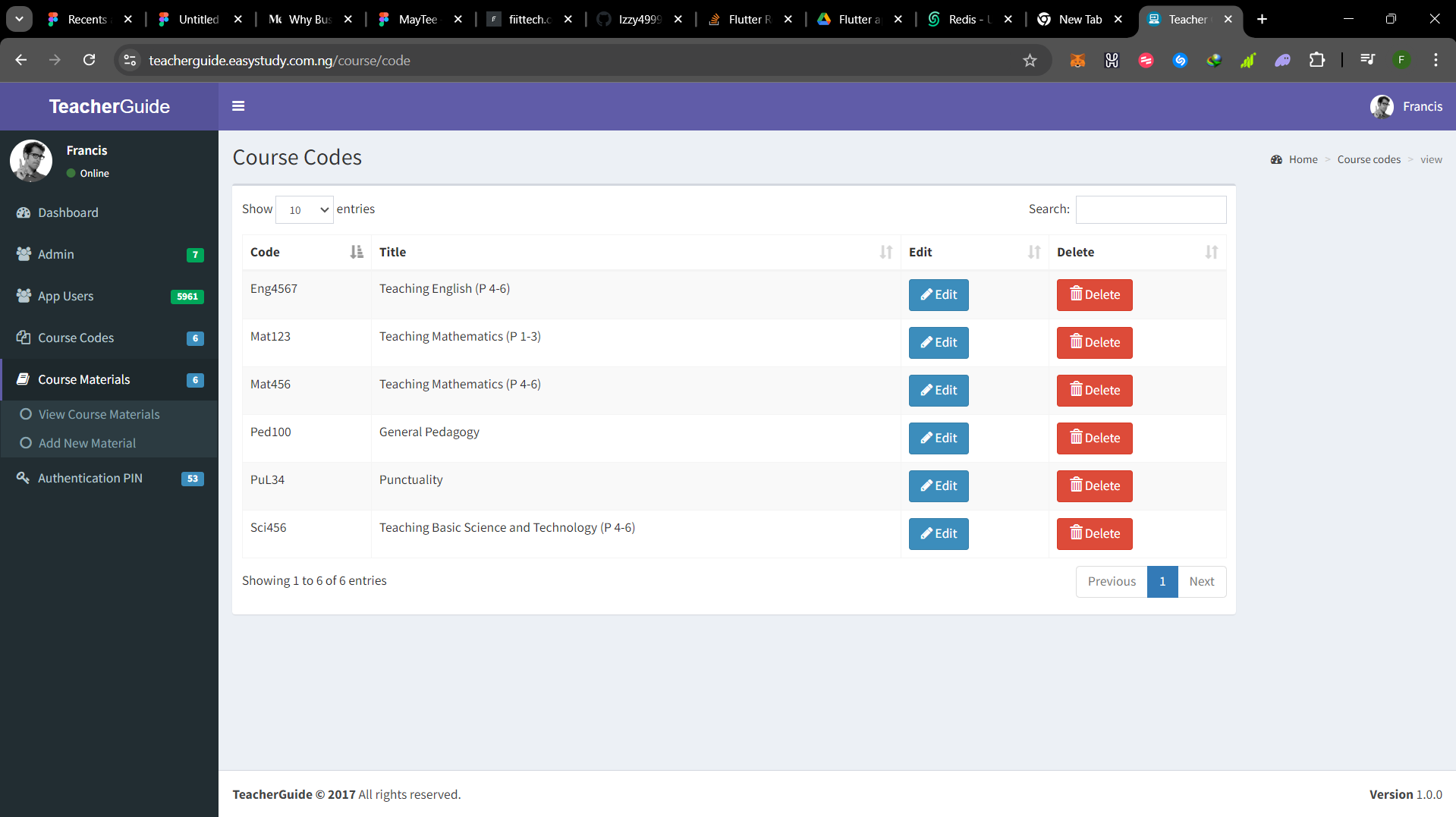Image resolution: width=1456 pixels, height=817 pixels.
Task: Select Add New Material submenu item
Action: pyautogui.click(x=87, y=443)
